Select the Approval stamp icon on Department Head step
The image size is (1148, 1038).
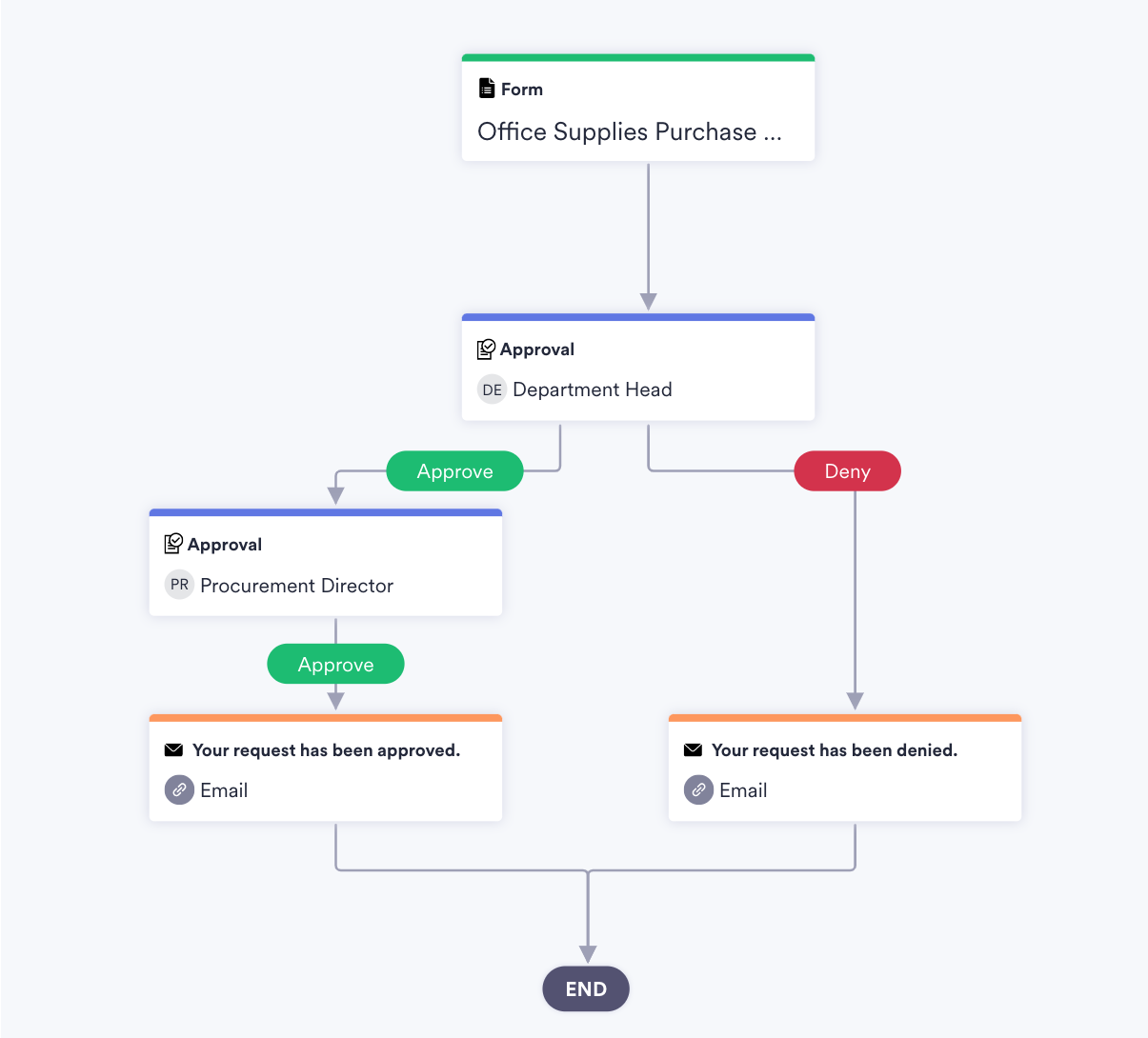click(x=487, y=349)
